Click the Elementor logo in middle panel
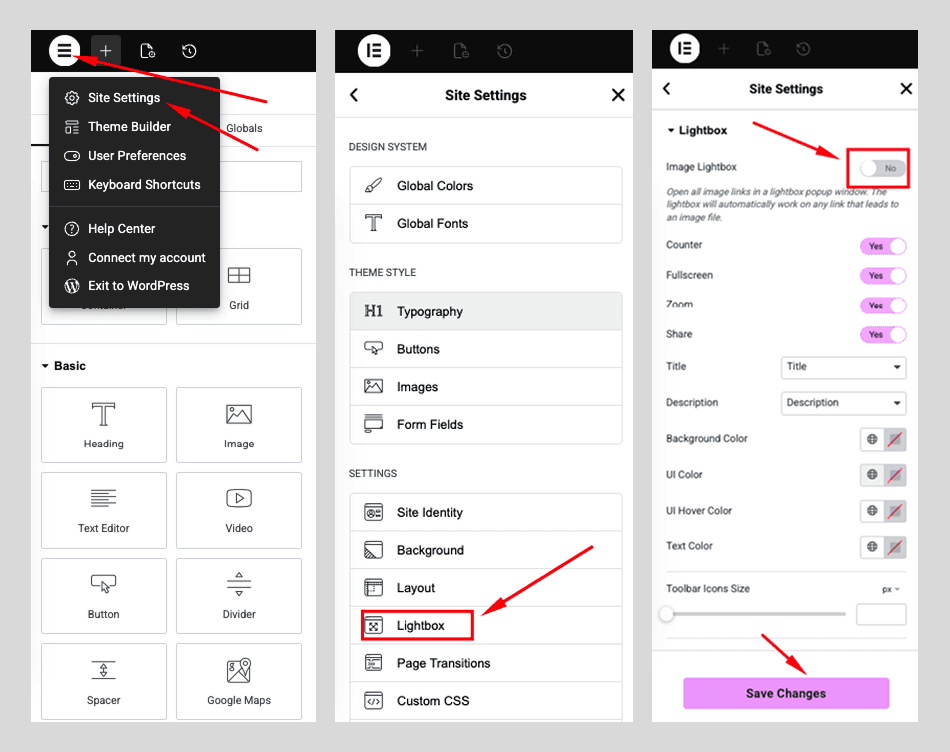Screen dimensions: 950x752 (x=374, y=51)
